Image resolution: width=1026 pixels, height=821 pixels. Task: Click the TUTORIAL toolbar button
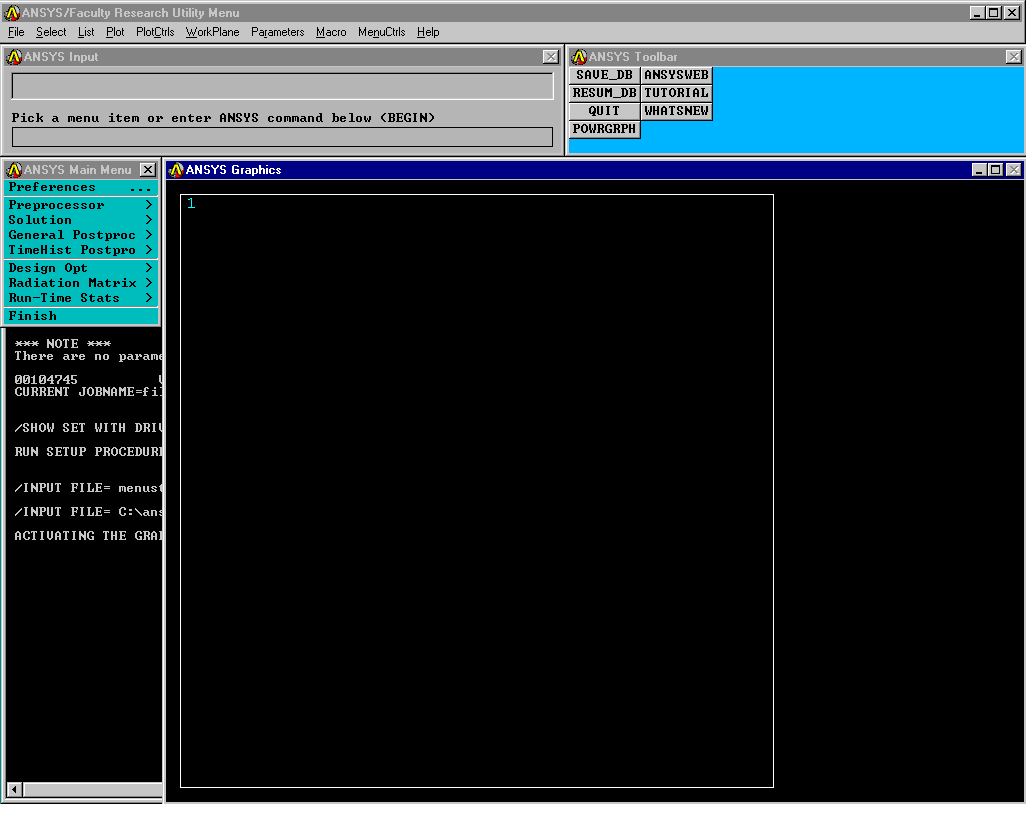[676, 93]
